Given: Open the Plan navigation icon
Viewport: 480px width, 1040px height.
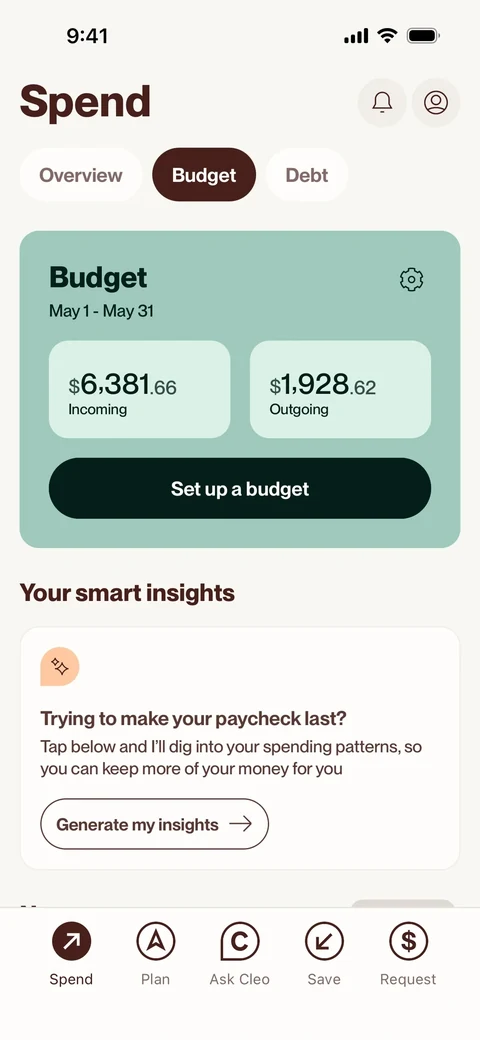Looking at the screenshot, I should [155, 941].
